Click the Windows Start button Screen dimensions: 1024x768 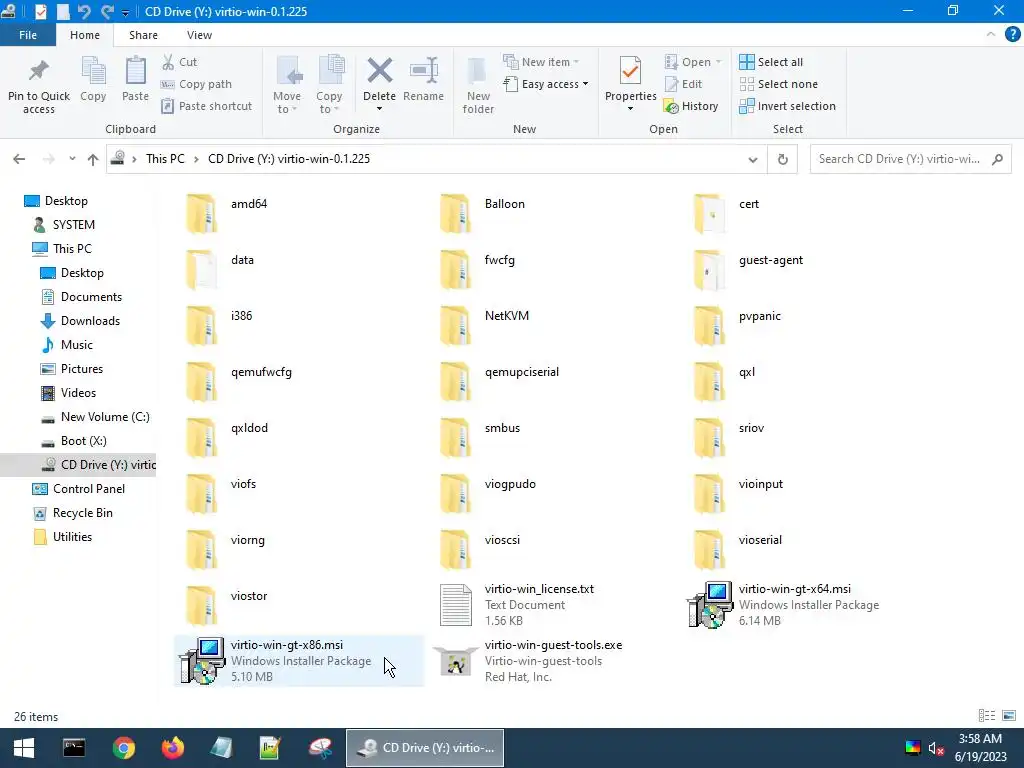24,748
